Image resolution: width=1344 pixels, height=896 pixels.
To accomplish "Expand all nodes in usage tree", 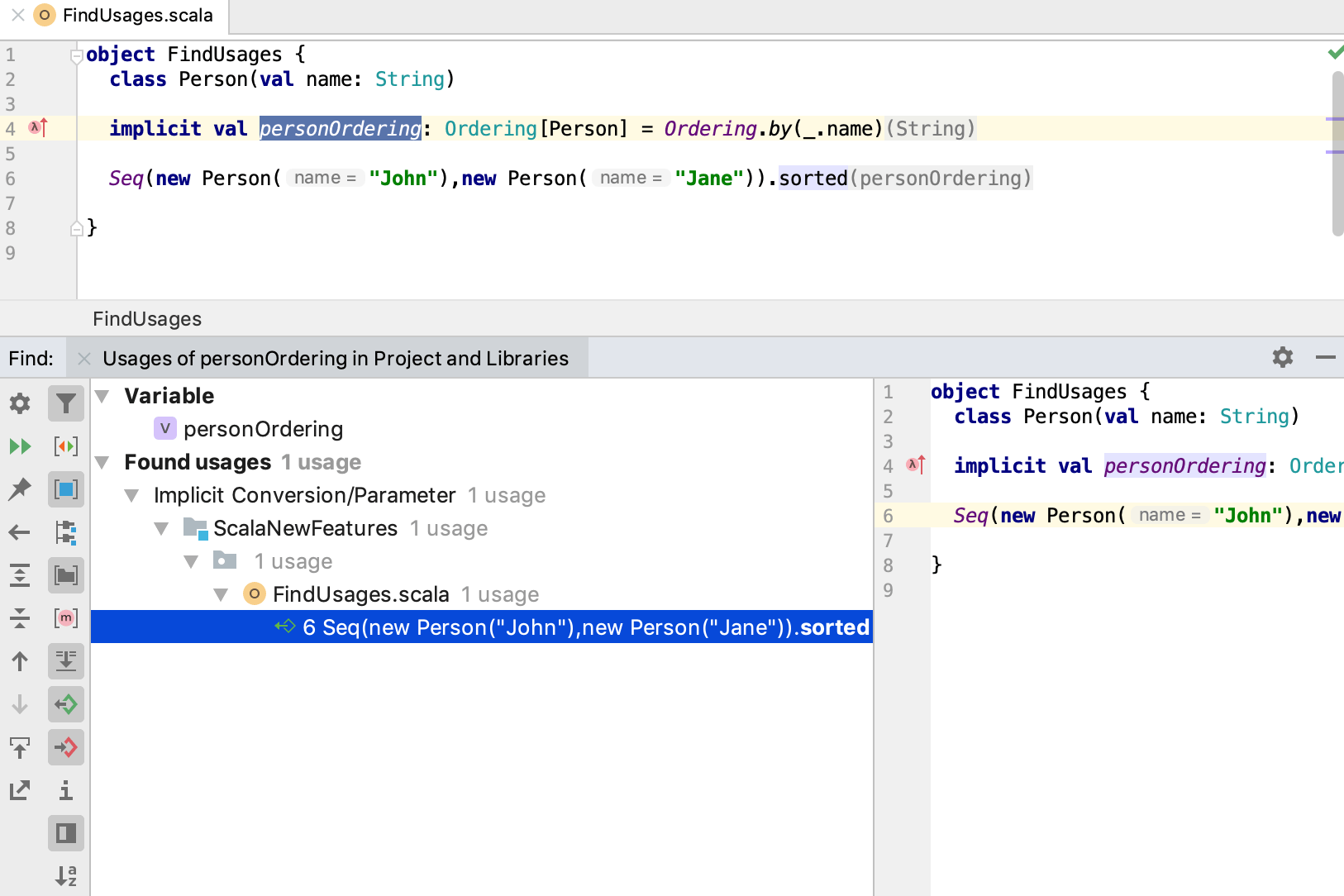I will pyautogui.click(x=20, y=575).
